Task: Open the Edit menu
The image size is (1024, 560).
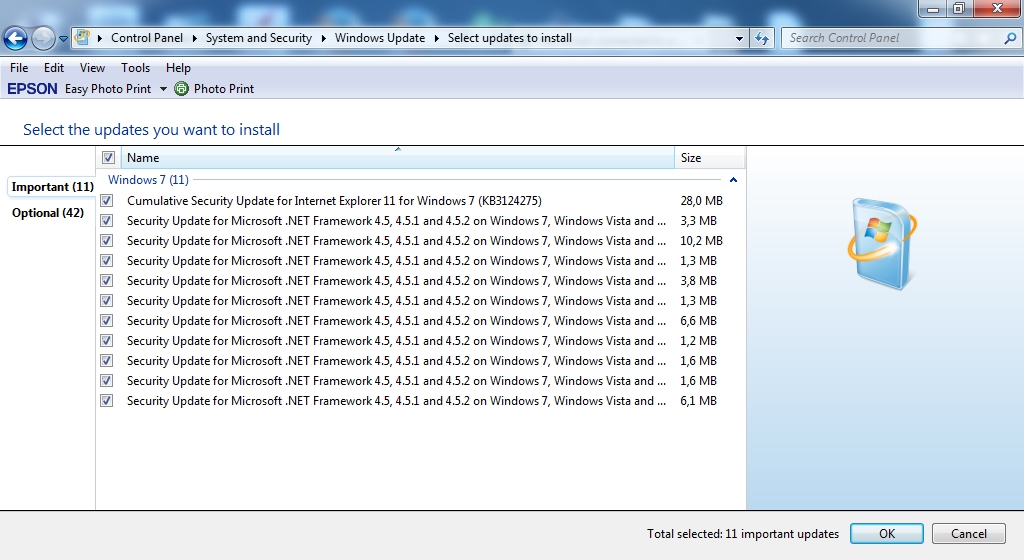Action: point(54,68)
